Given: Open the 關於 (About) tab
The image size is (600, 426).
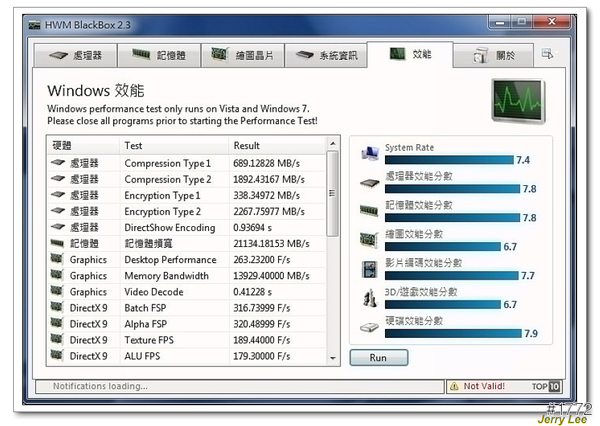Looking at the screenshot, I should tap(495, 56).
